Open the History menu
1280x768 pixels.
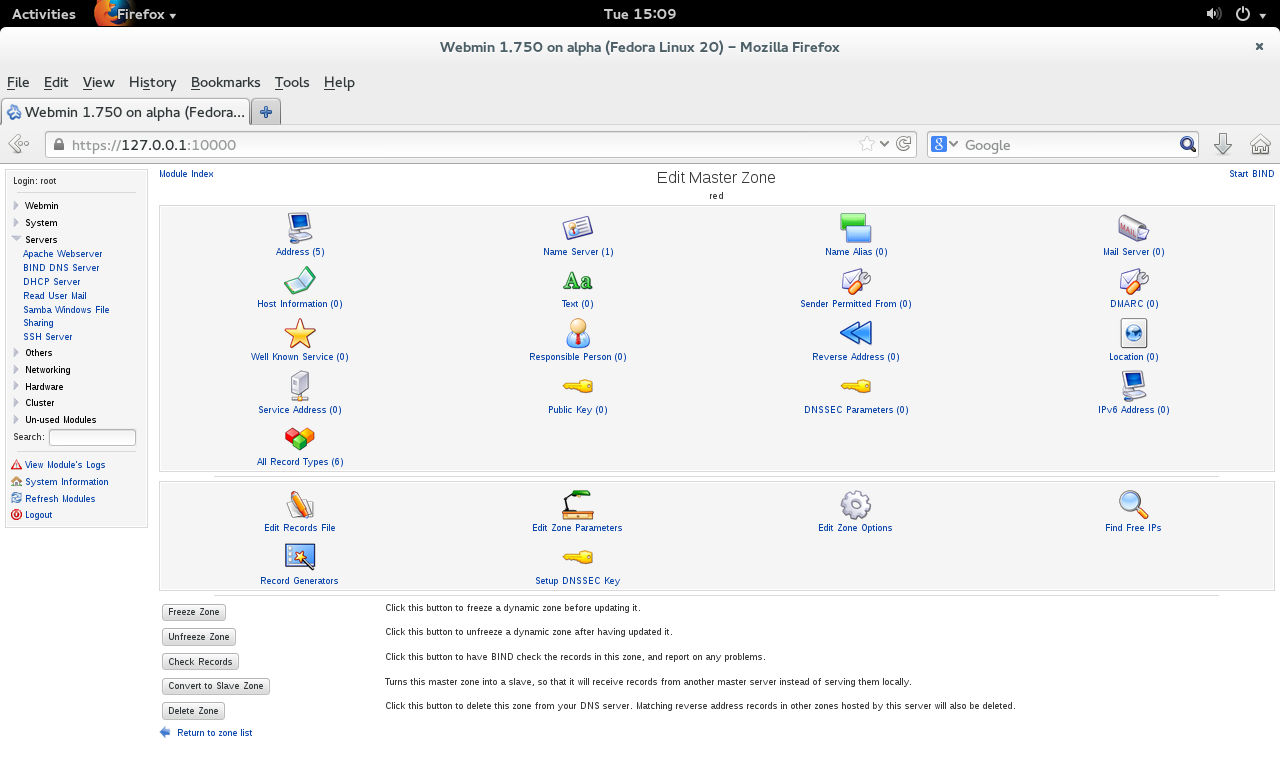point(152,83)
